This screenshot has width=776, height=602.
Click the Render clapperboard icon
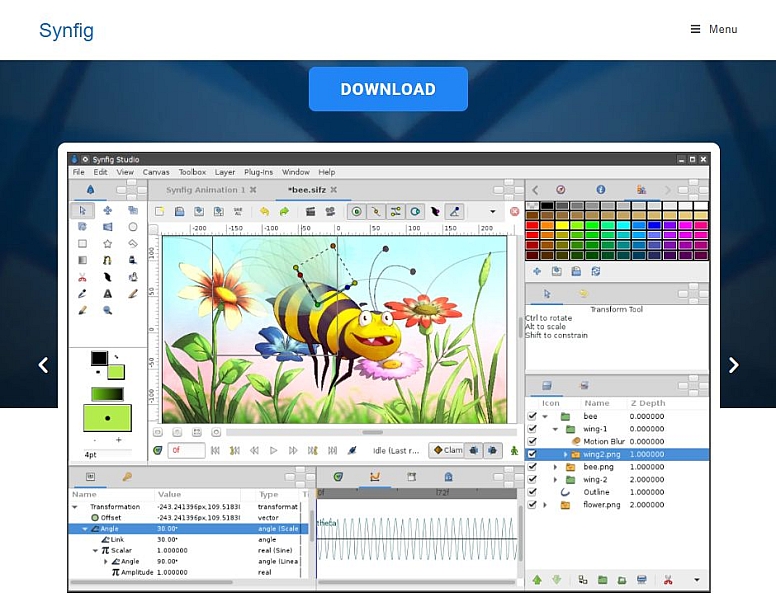[x=310, y=212]
